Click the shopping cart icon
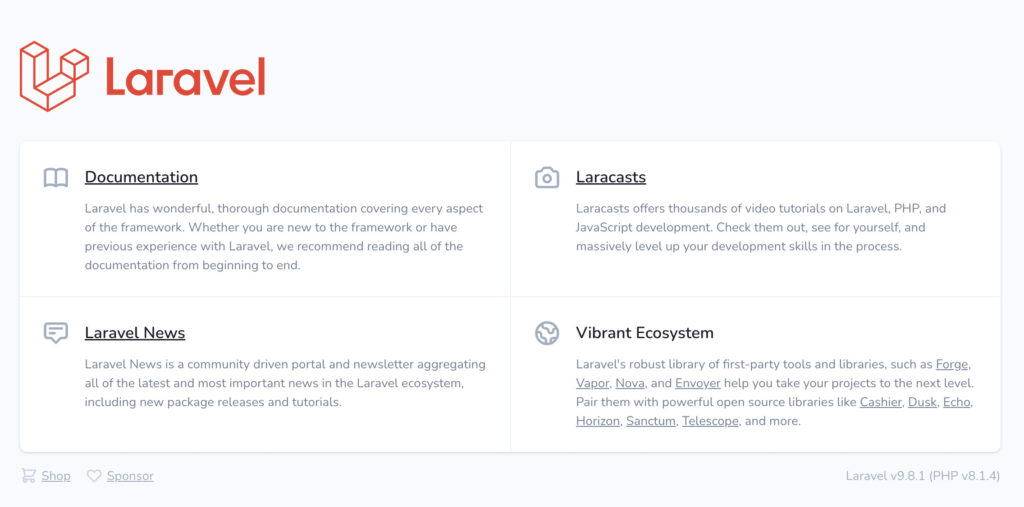Image resolution: width=1024 pixels, height=507 pixels. tap(28, 476)
